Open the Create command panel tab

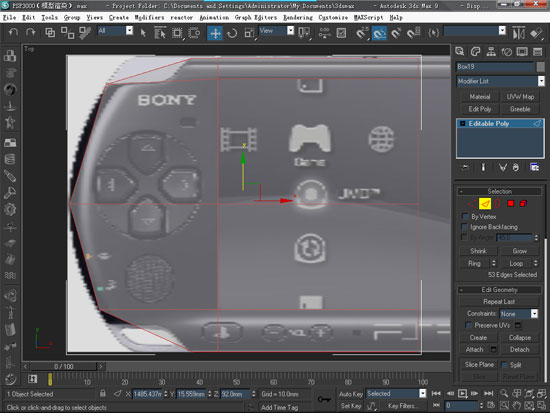point(460,52)
